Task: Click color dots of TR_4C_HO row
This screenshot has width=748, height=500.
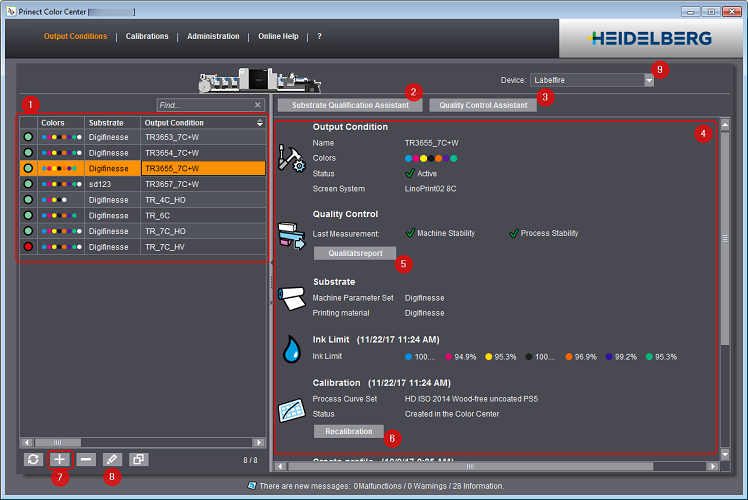Action: 54,199
